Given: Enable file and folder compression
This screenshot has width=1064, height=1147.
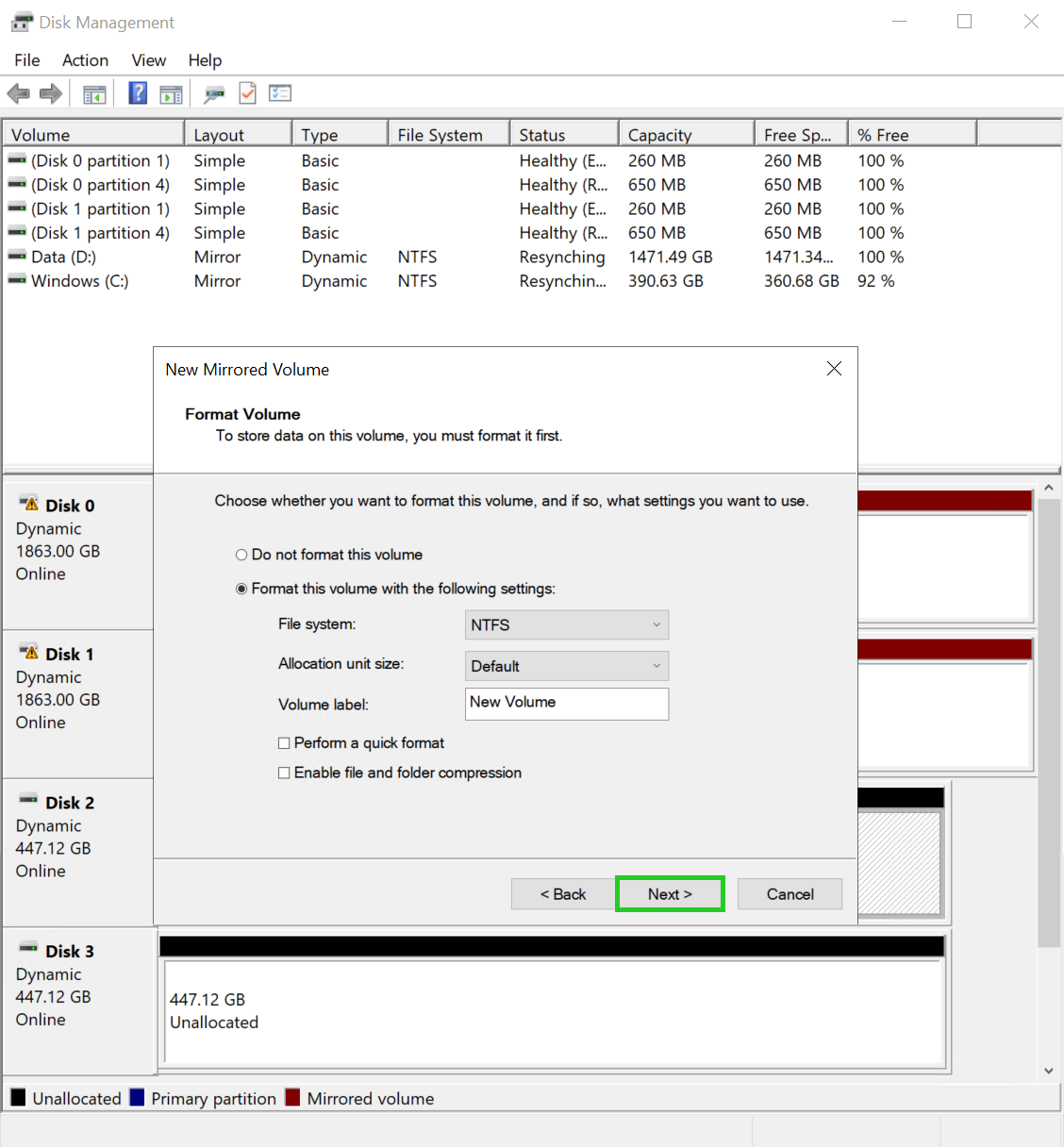Looking at the screenshot, I should (284, 773).
